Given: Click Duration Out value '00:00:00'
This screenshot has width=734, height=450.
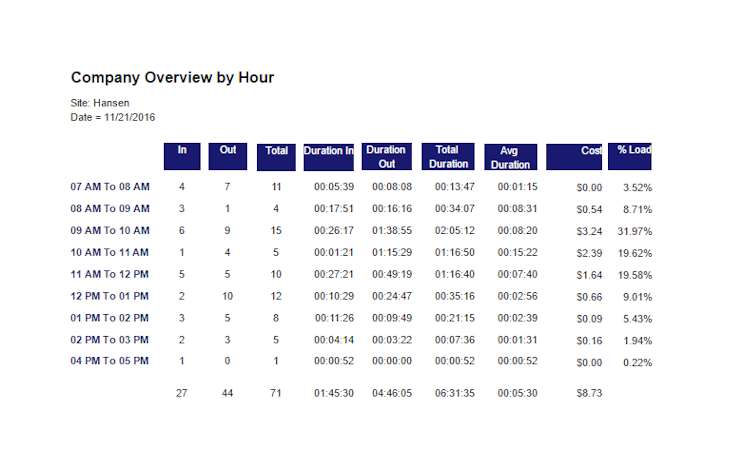Looking at the screenshot, I should pos(392,361).
